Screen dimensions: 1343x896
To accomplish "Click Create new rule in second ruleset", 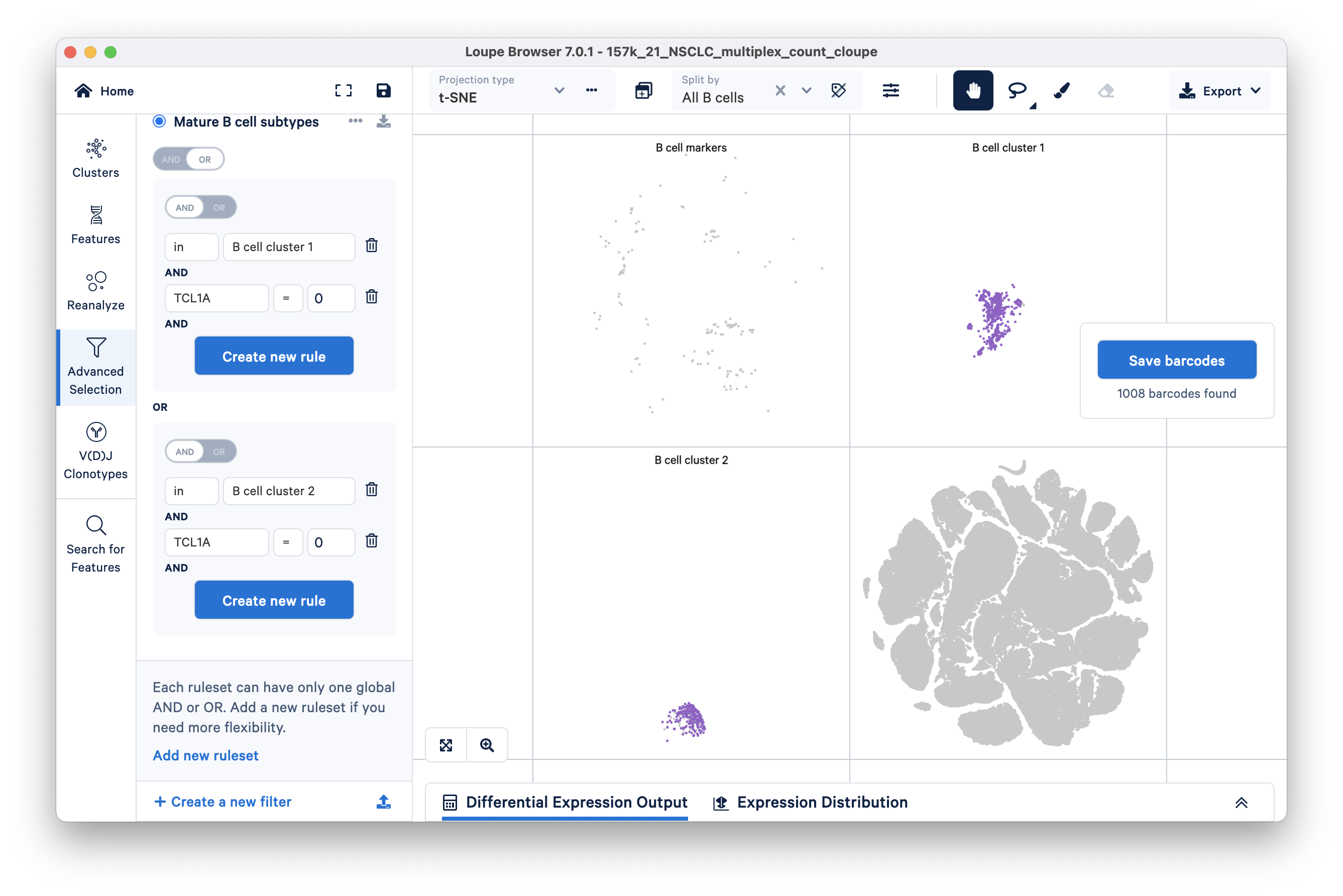I will [x=274, y=600].
